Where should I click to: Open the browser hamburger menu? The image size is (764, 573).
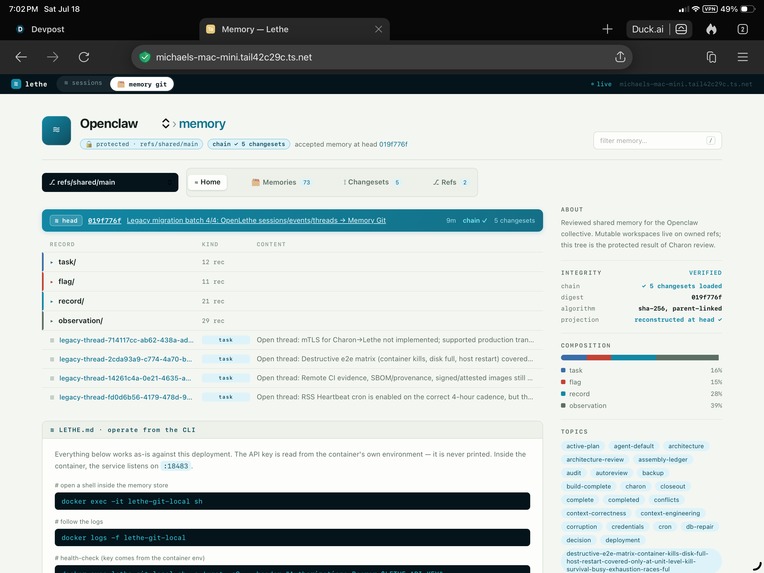coord(743,57)
